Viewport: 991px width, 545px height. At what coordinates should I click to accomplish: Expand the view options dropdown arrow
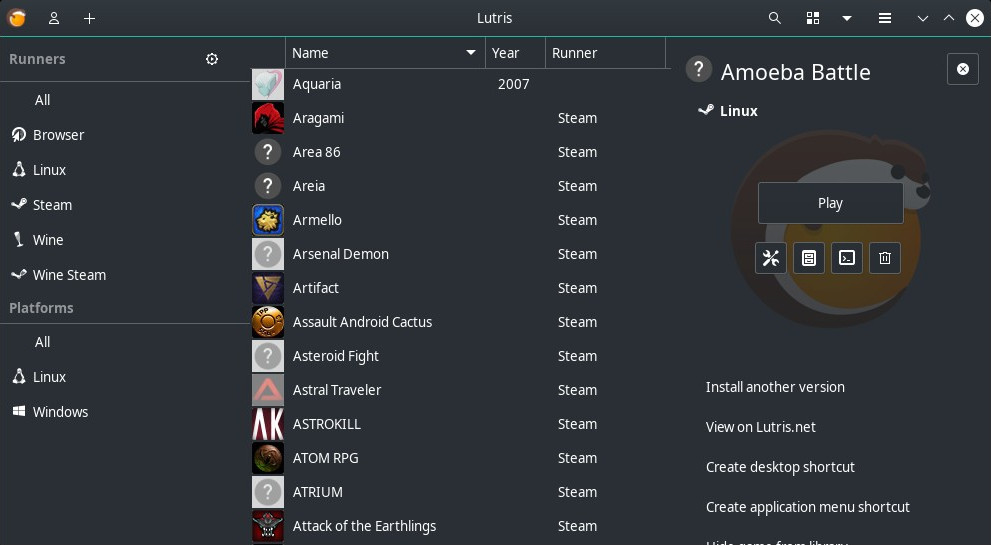point(847,18)
